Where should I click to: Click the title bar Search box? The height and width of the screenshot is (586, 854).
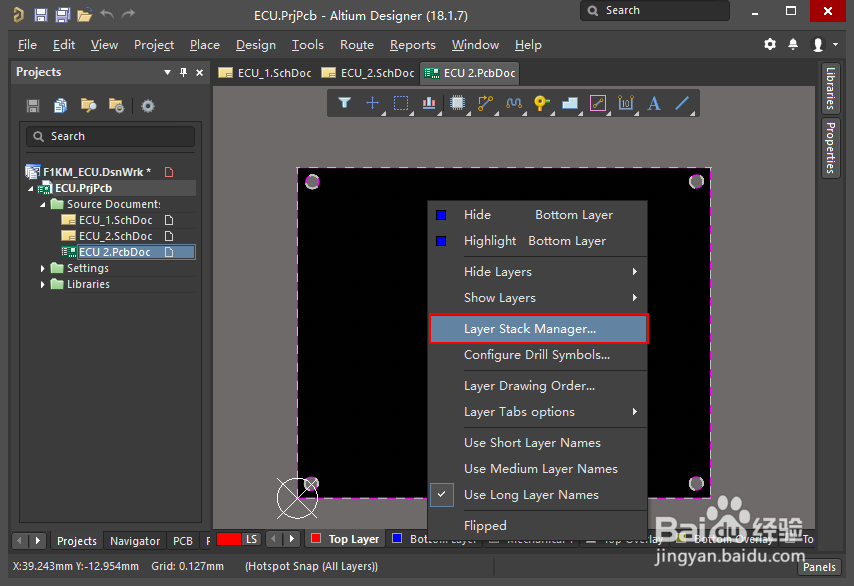(654, 10)
